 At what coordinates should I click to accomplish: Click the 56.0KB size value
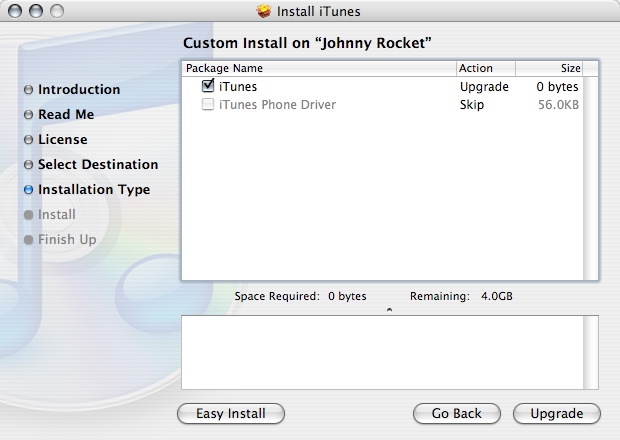pos(558,105)
